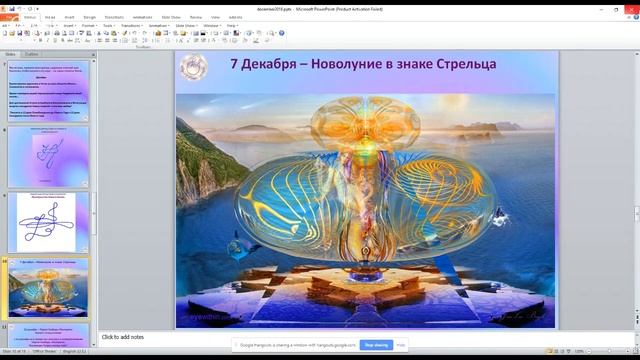Click Hide link in Hangouts sharing bar
Image resolution: width=640 pixels, height=360 pixels.
click(401, 345)
